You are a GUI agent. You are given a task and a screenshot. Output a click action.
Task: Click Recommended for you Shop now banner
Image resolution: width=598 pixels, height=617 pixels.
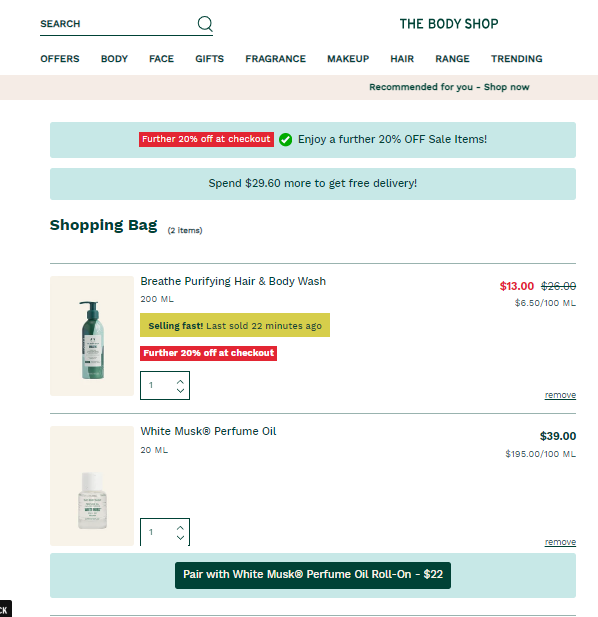point(449,87)
